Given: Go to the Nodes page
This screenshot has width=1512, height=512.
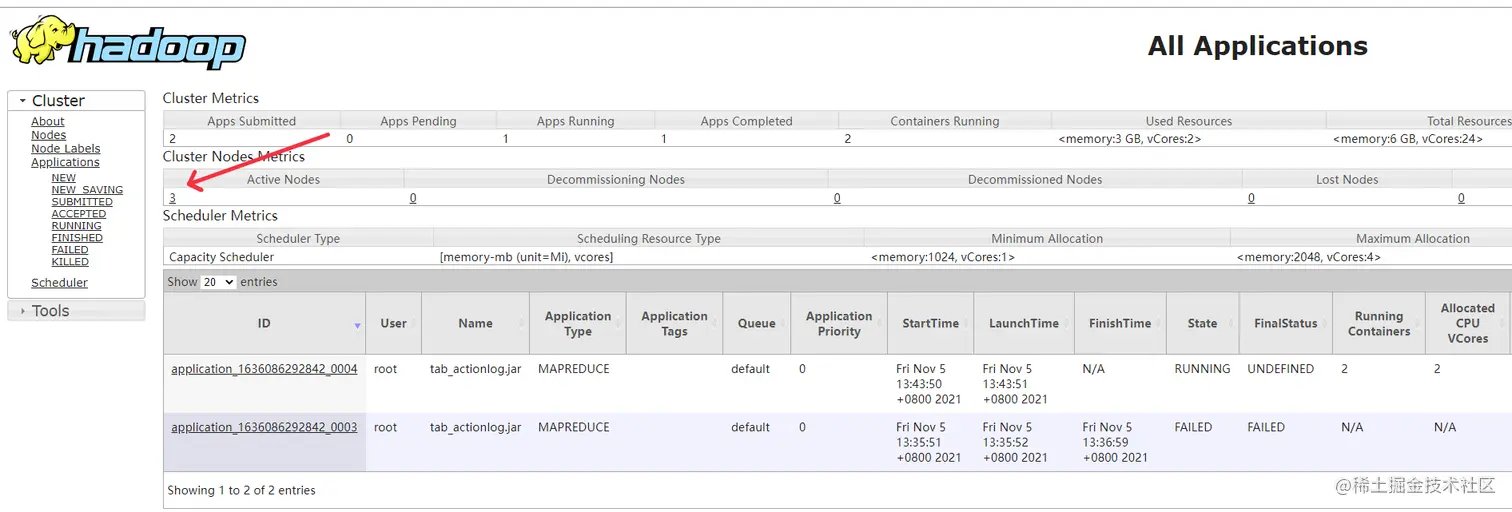Looking at the screenshot, I should (x=49, y=135).
